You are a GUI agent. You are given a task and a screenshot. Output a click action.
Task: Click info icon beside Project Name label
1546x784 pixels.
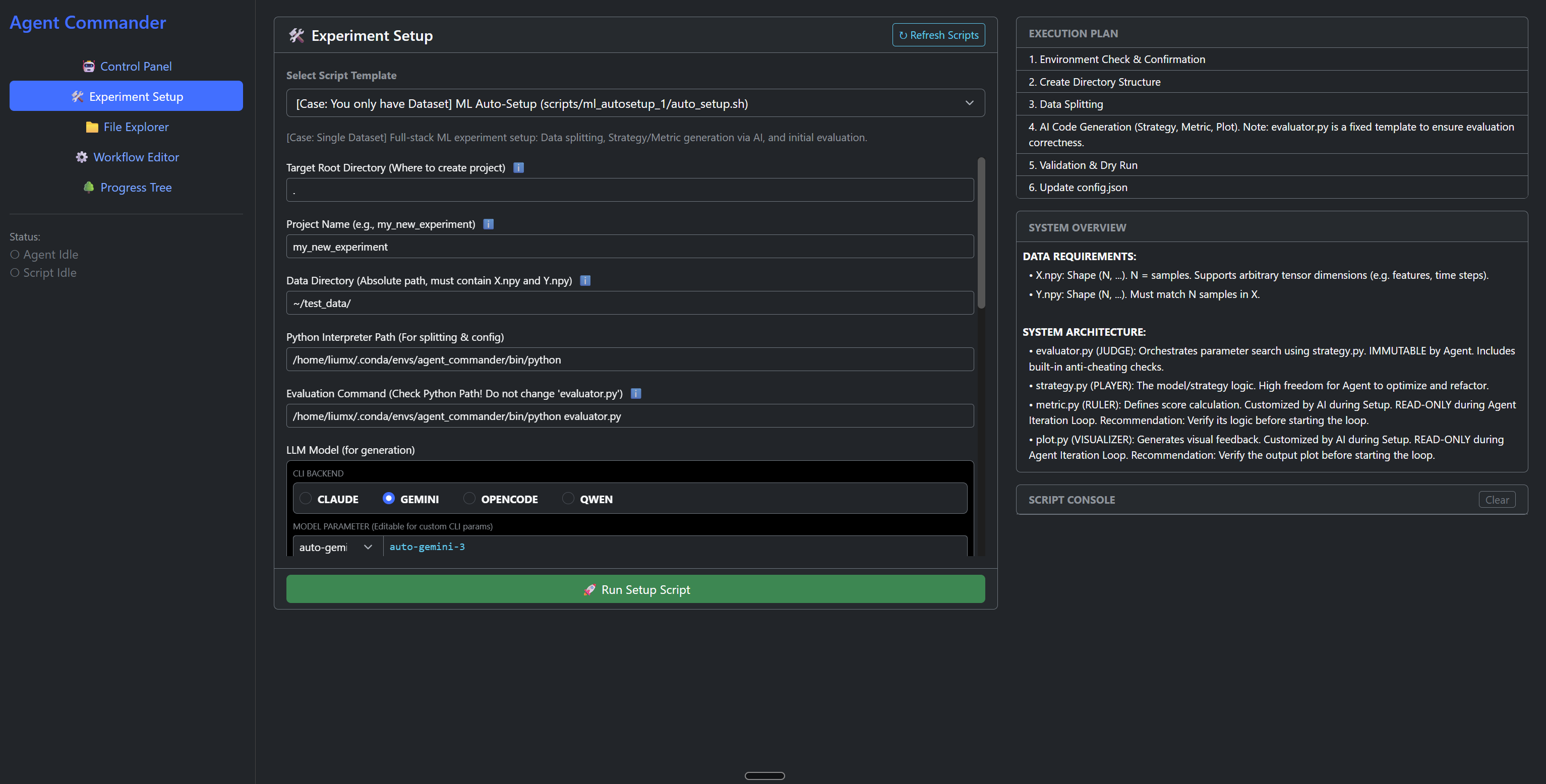point(489,224)
